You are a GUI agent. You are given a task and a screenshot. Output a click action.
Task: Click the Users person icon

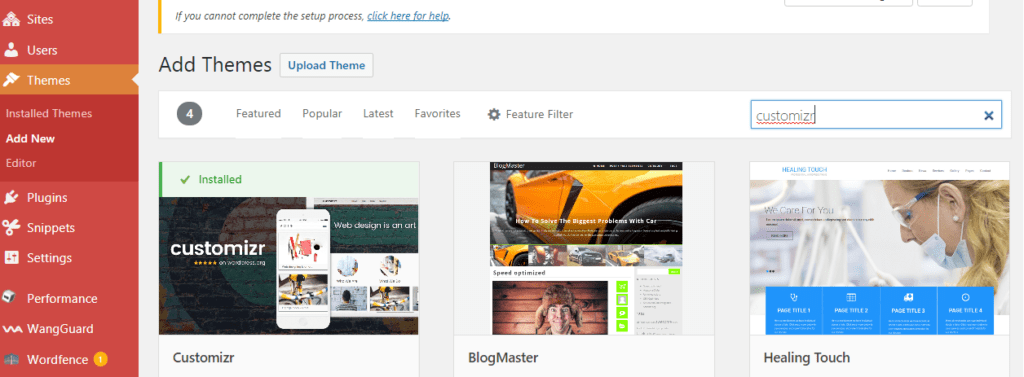coord(11,50)
